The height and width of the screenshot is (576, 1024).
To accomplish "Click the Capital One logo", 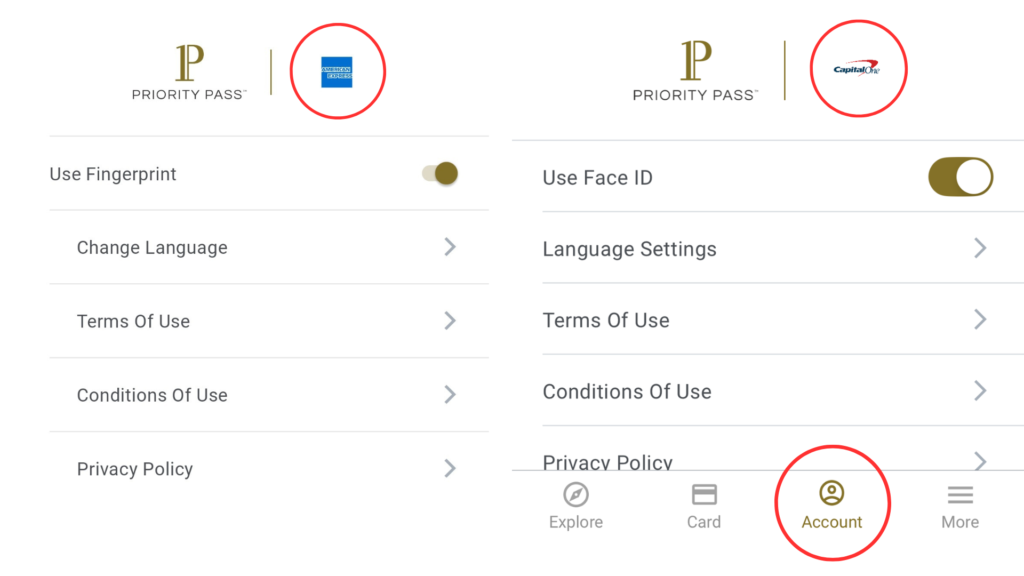I will 858,68.
